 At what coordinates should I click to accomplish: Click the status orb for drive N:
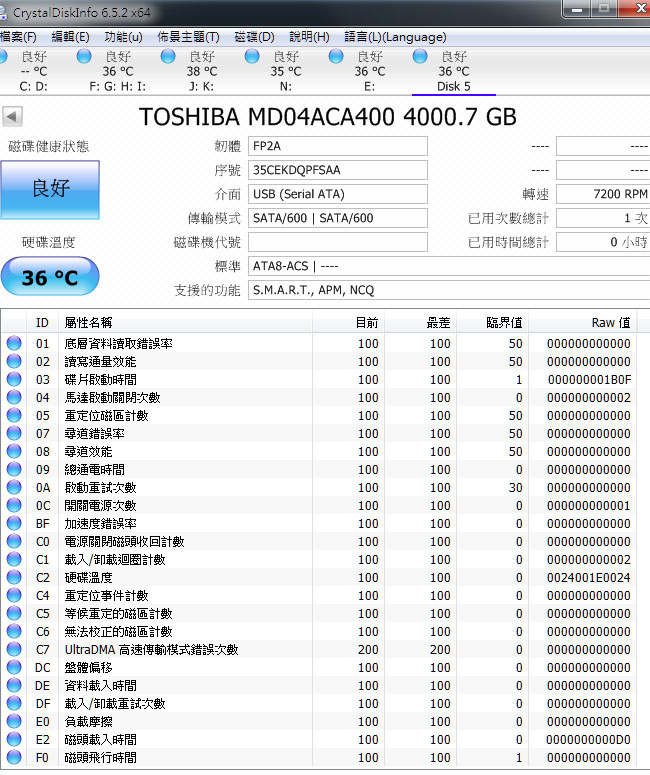(252, 57)
